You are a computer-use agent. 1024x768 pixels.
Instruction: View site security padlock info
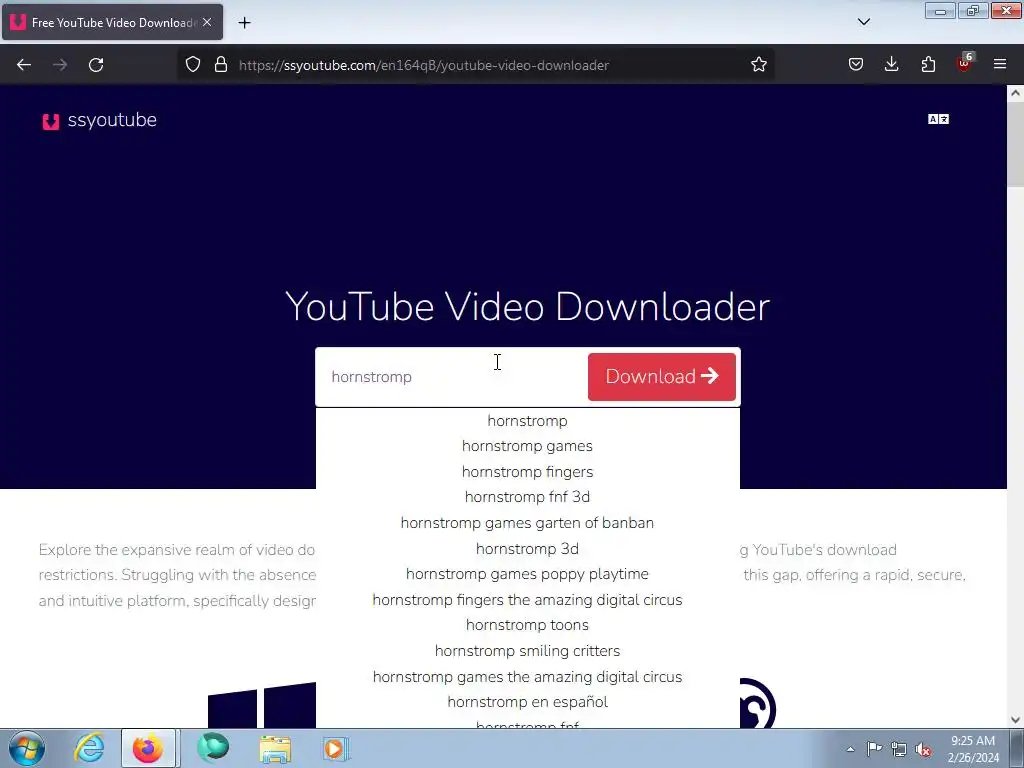point(221,65)
